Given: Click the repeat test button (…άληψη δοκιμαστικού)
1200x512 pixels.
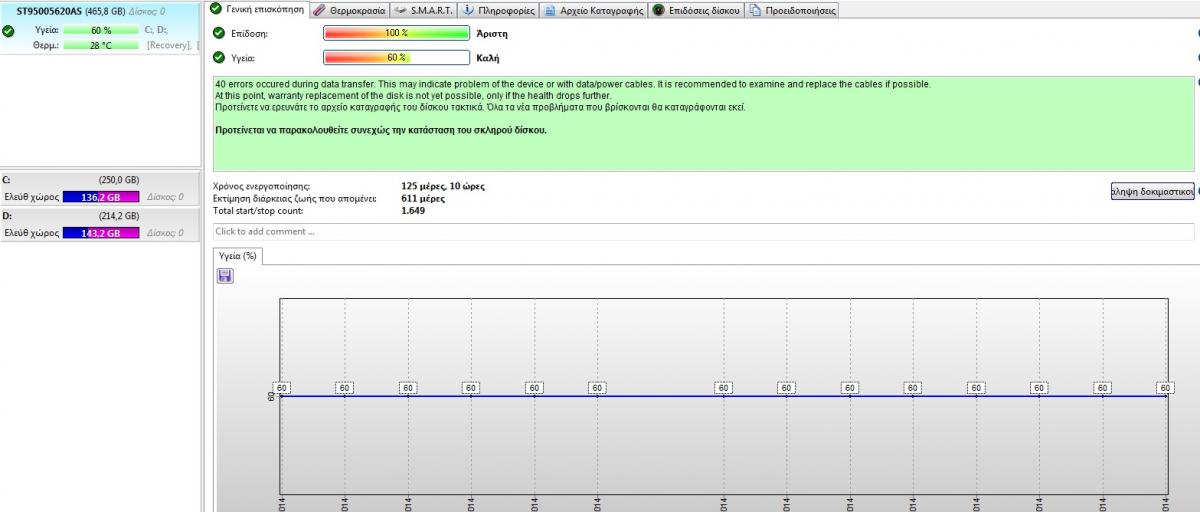Looking at the screenshot, I should (1152, 191).
